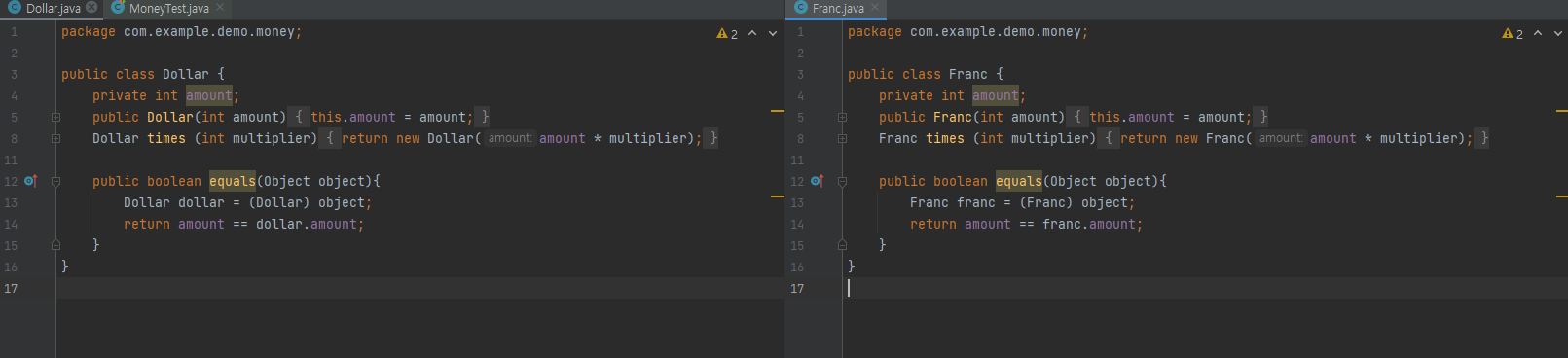Expand the folded Franc constructor

(842, 117)
